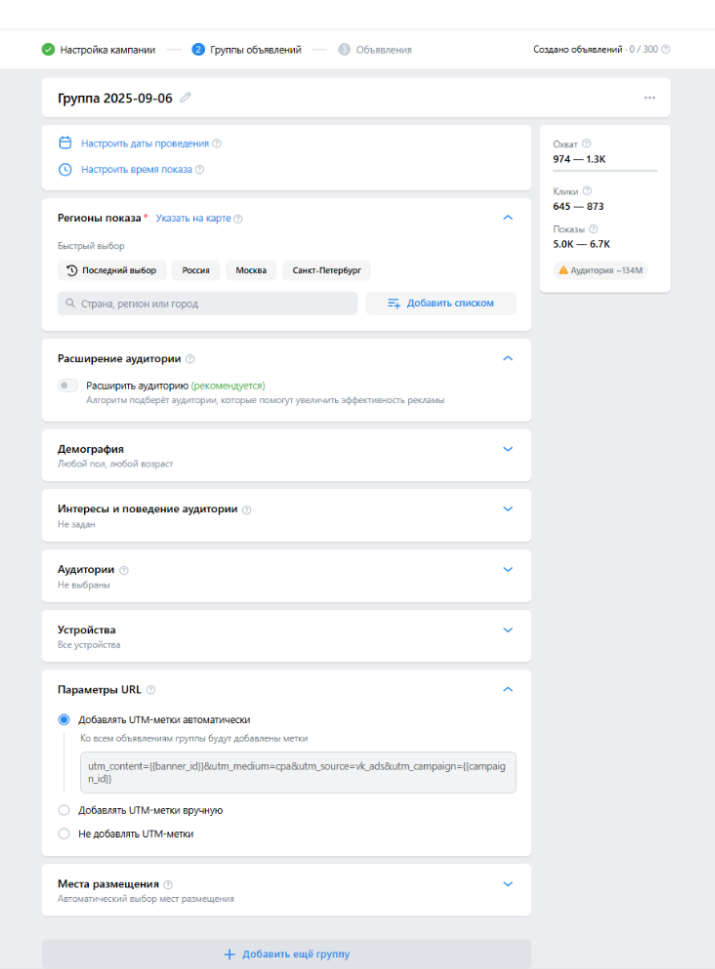Expand the Устройства section

click(507, 630)
